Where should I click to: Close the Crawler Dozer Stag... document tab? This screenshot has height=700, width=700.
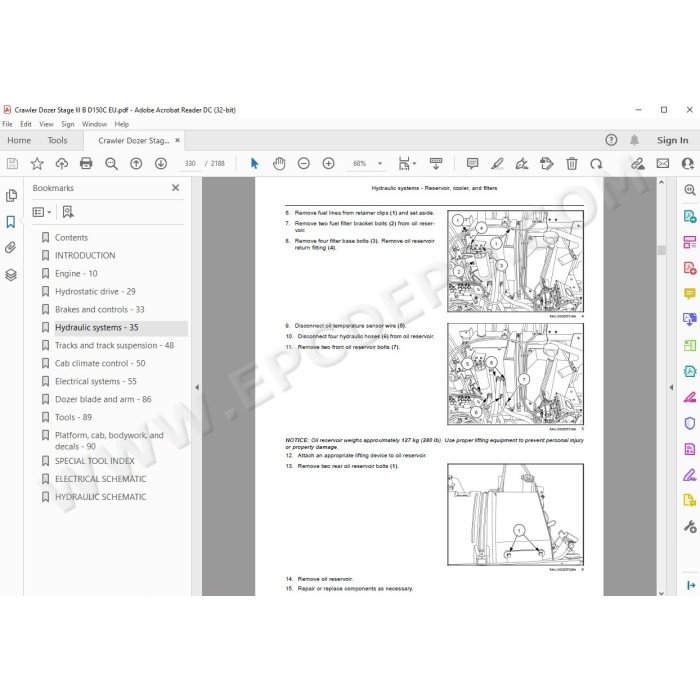pos(177,140)
